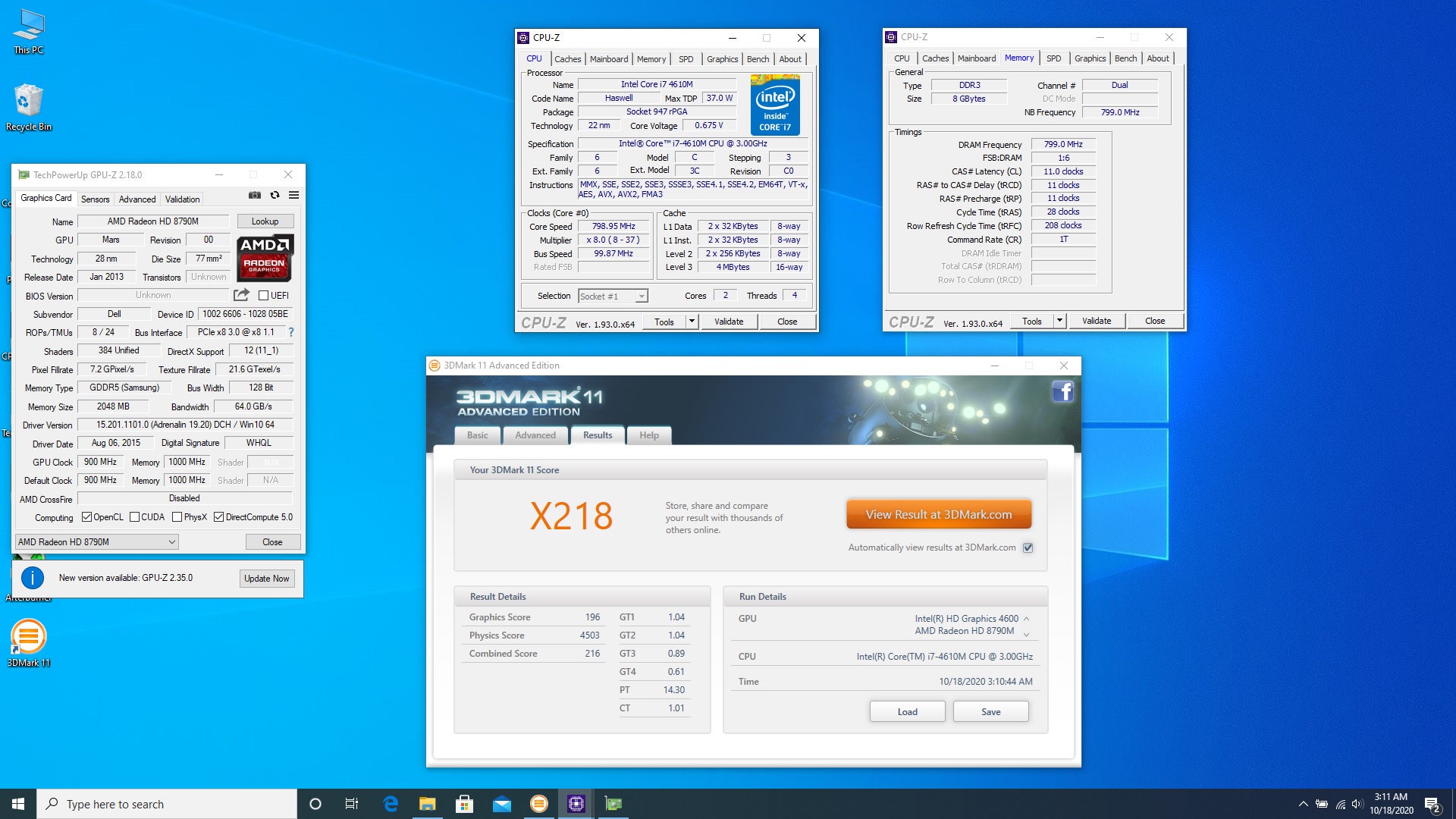Take a screenshot with the GPU-Z camera icon

click(x=255, y=195)
